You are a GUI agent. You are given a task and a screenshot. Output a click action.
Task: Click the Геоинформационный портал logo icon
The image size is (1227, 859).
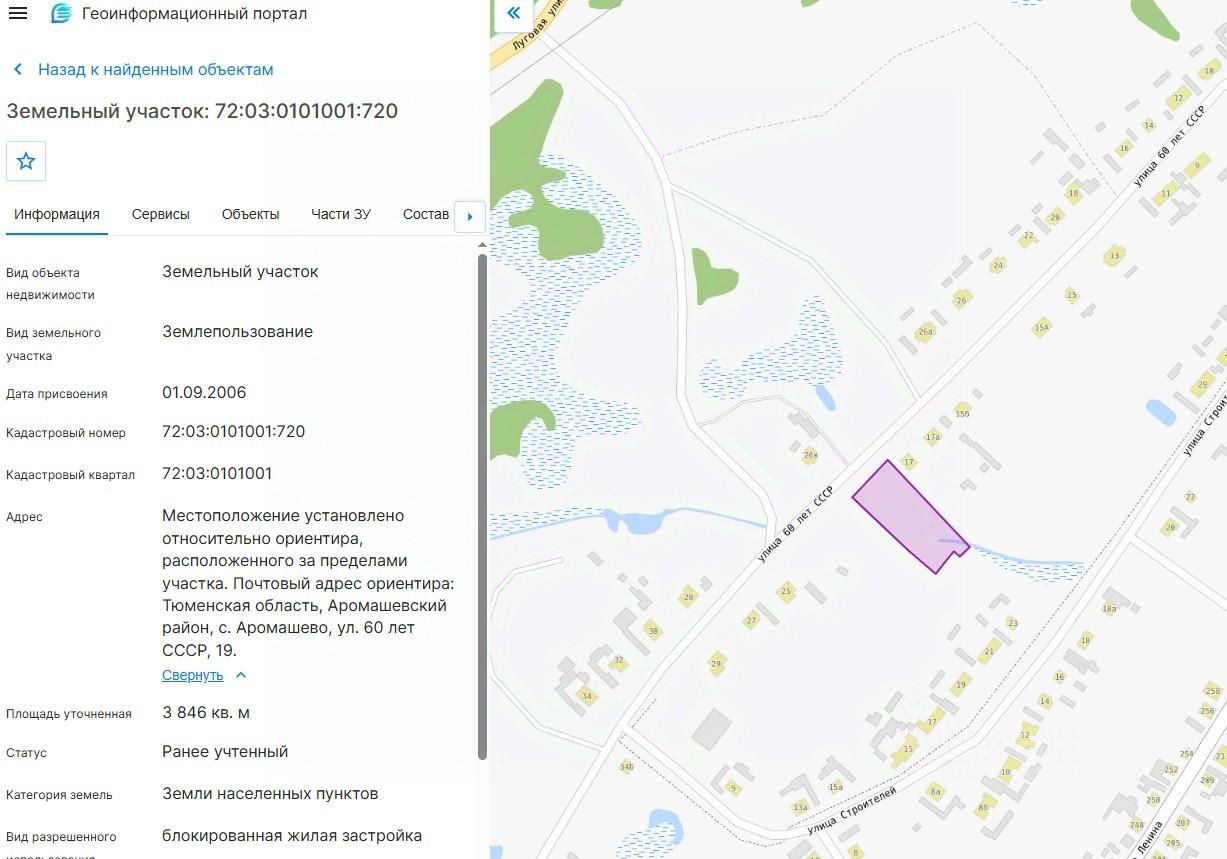(61, 14)
